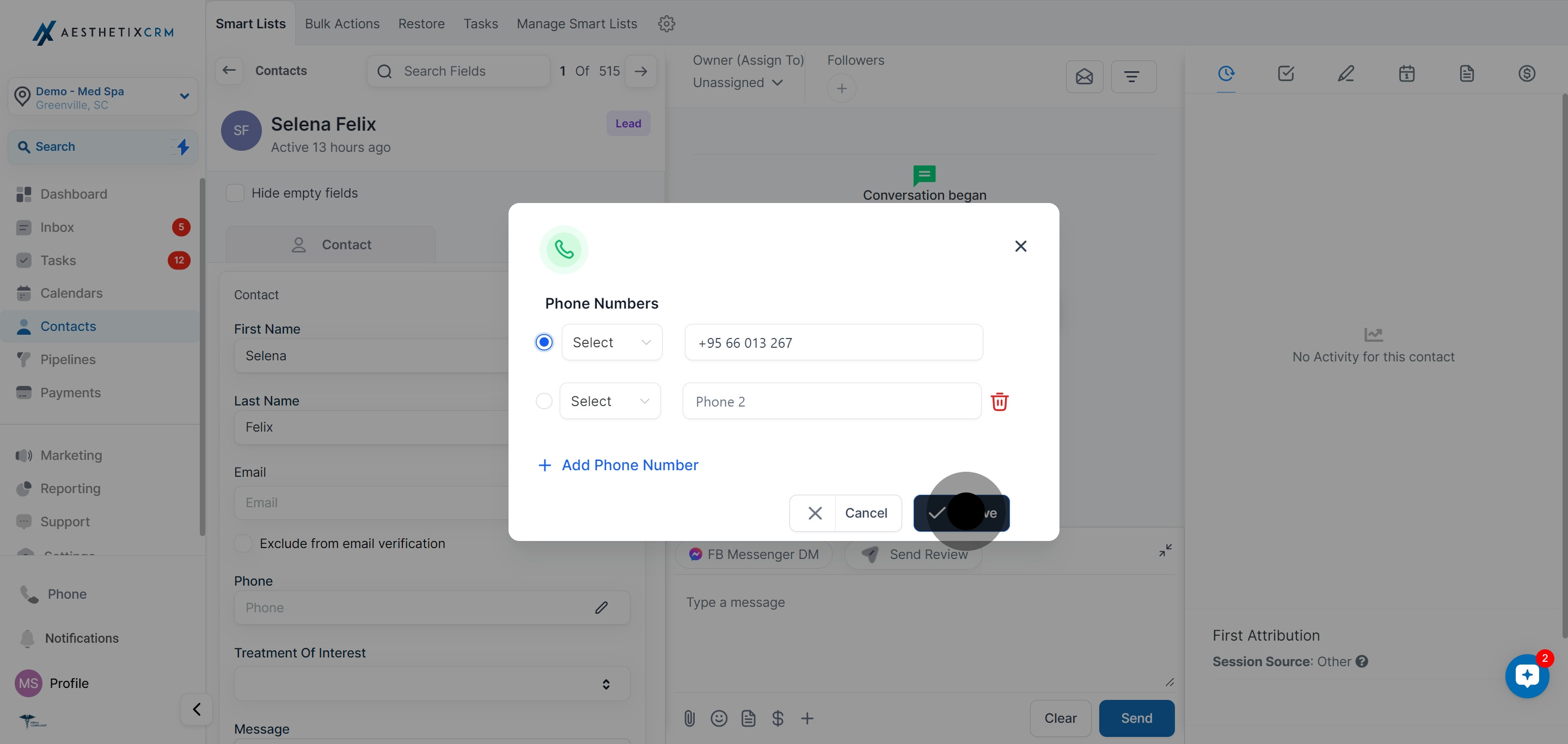Open the Notes pencil panel icon
Image resolution: width=1568 pixels, height=744 pixels.
pyautogui.click(x=1346, y=73)
